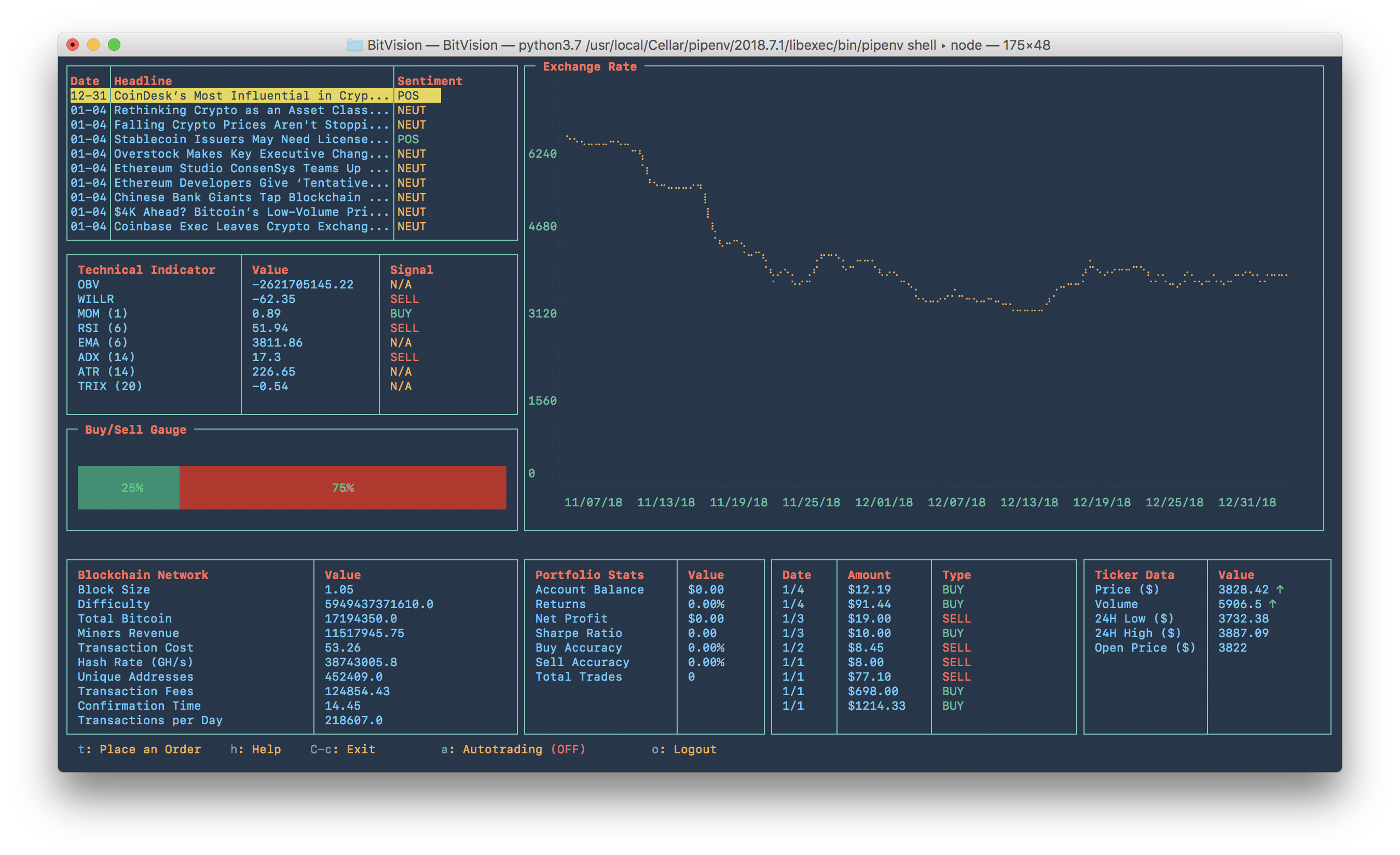This screenshot has width=1400, height=855.
Task: Select the Coinbase Exec Leaves Crypto Exchange headline
Action: 251,226
